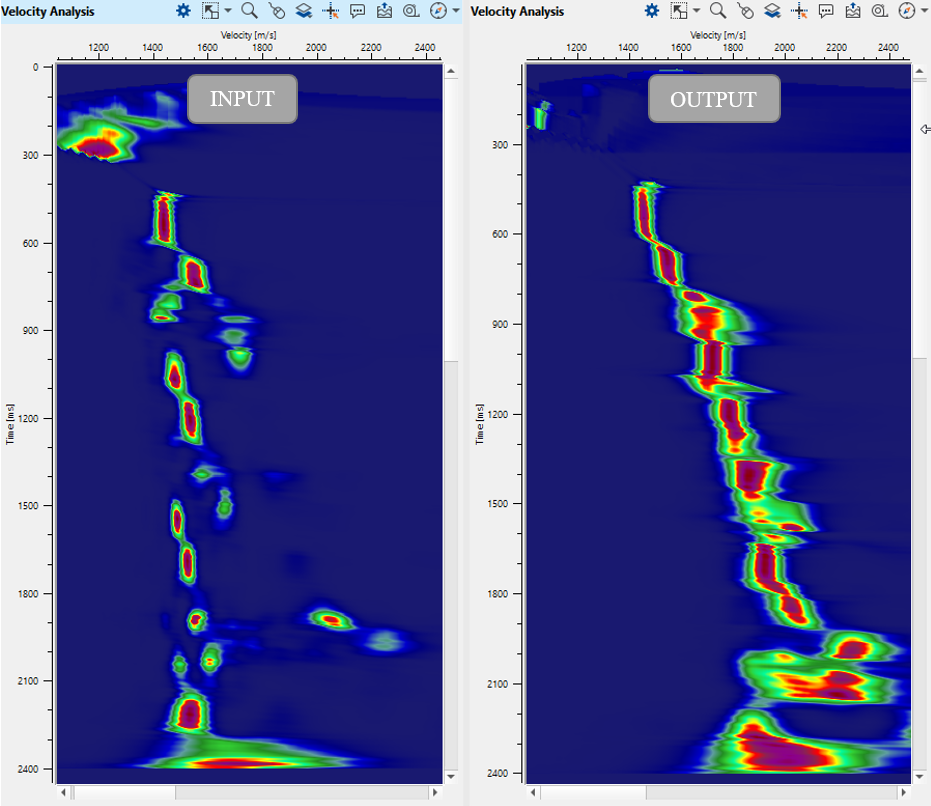Expand the compass dropdown arrow in INPUT panel

click(456, 11)
